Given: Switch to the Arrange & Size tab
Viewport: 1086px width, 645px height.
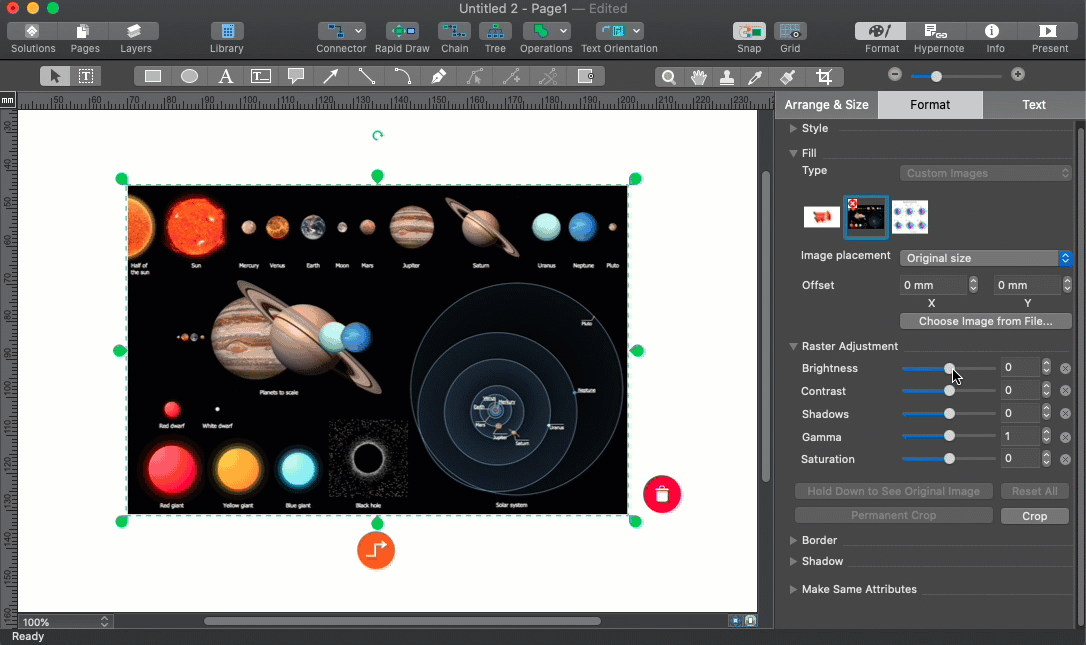Looking at the screenshot, I should (x=826, y=105).
